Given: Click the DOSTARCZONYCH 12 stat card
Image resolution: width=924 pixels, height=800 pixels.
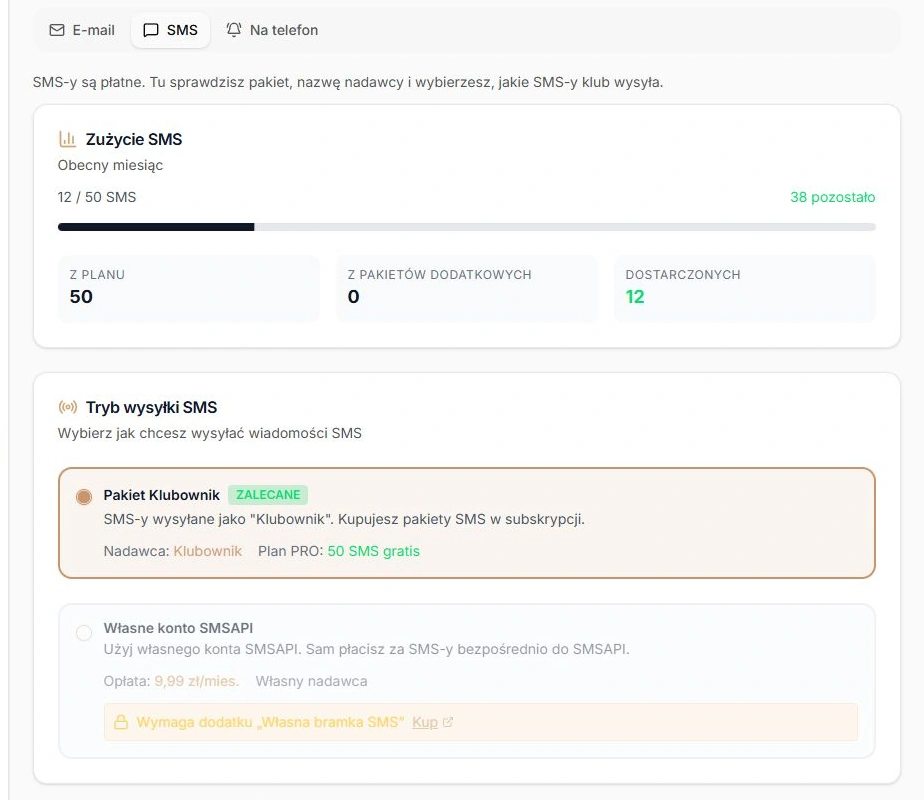Looking at the screenshot, I should (x=745, y=289).
